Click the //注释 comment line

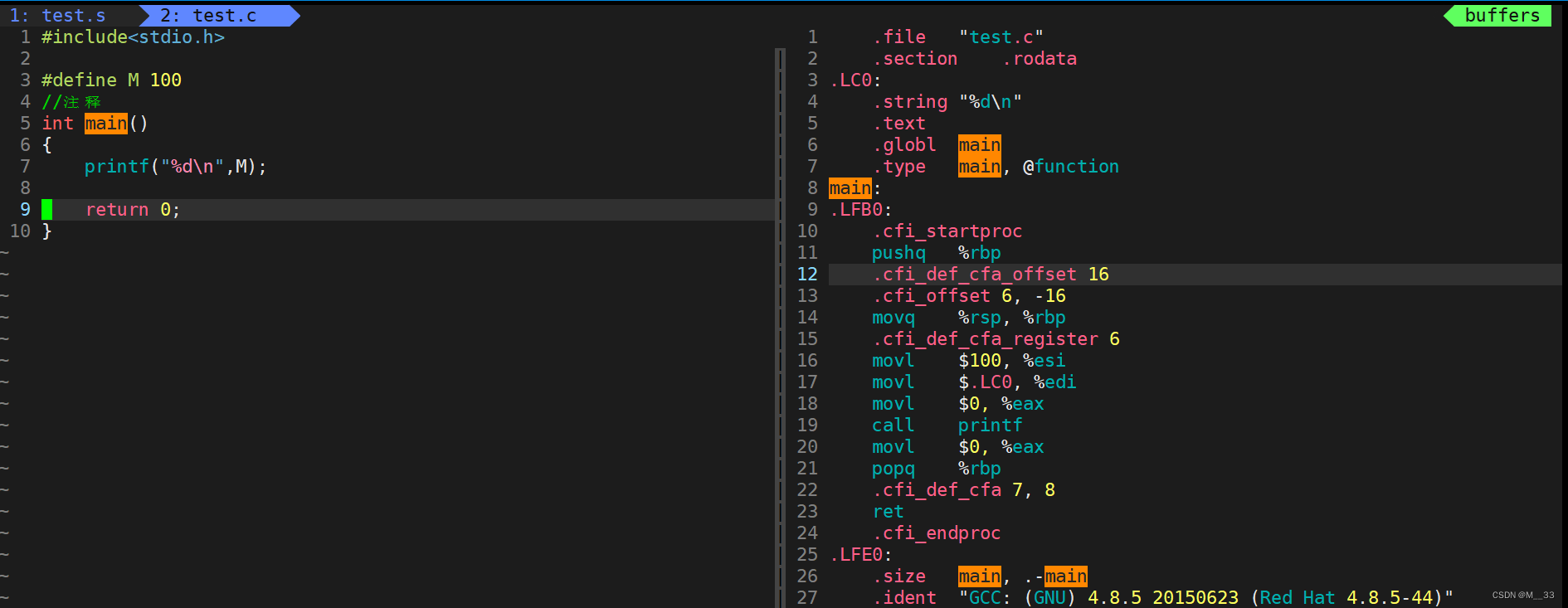coord(71,102)
